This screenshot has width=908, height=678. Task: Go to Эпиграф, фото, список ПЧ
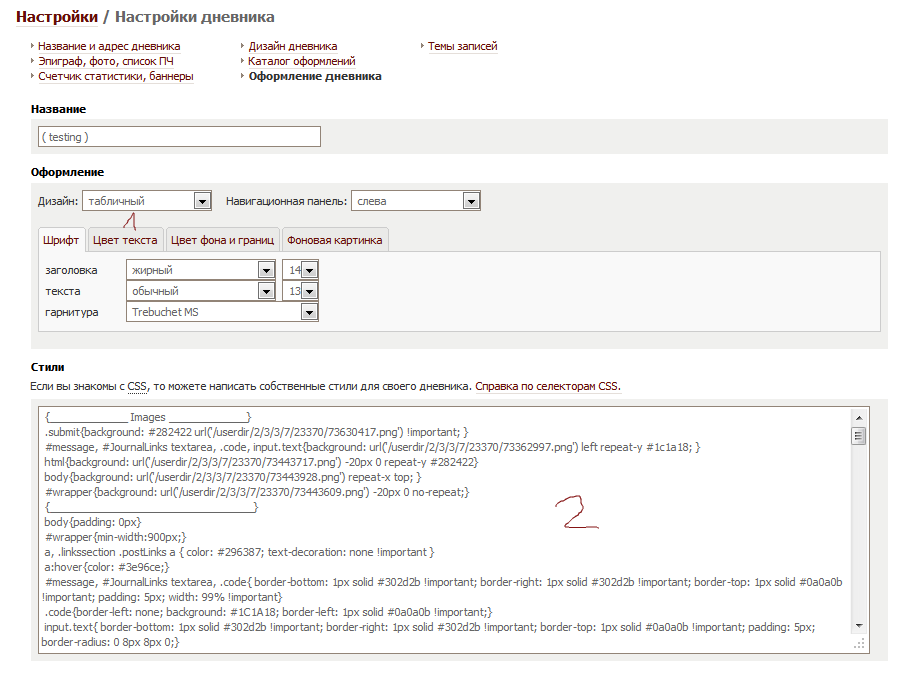[105, 61]
